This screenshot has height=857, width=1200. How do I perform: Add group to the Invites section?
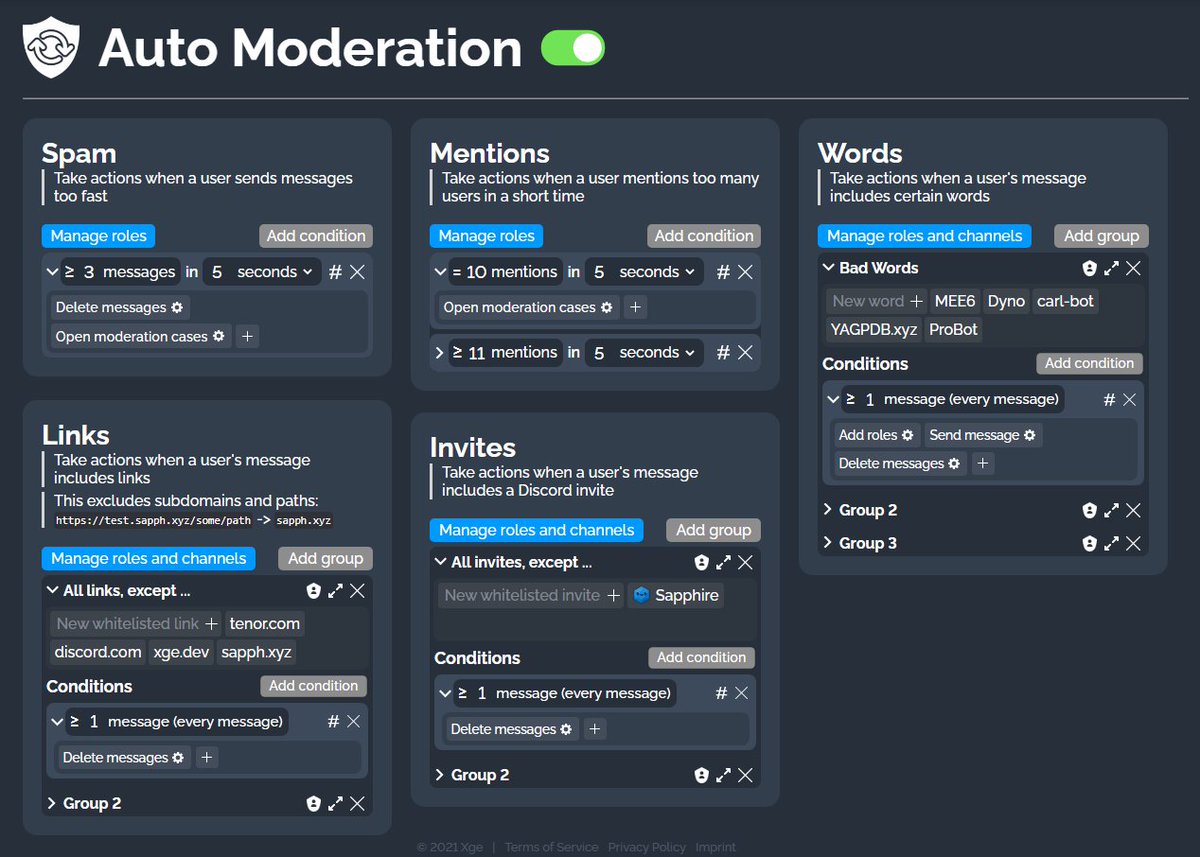[713, 530]
